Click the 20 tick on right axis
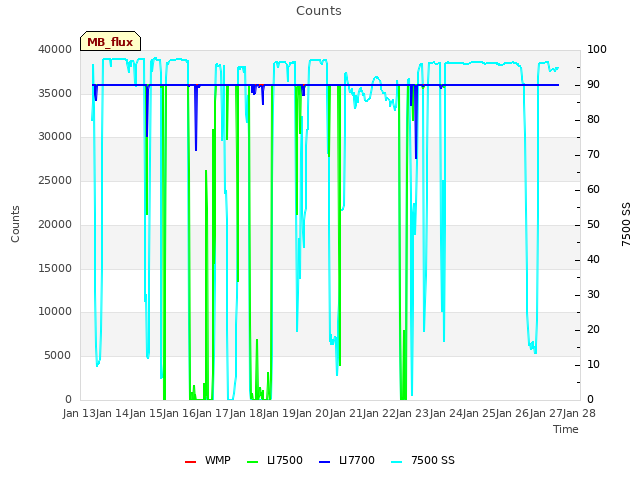This screenshot has width=640, height=480. pyautogui.click(x=593, y=329)
